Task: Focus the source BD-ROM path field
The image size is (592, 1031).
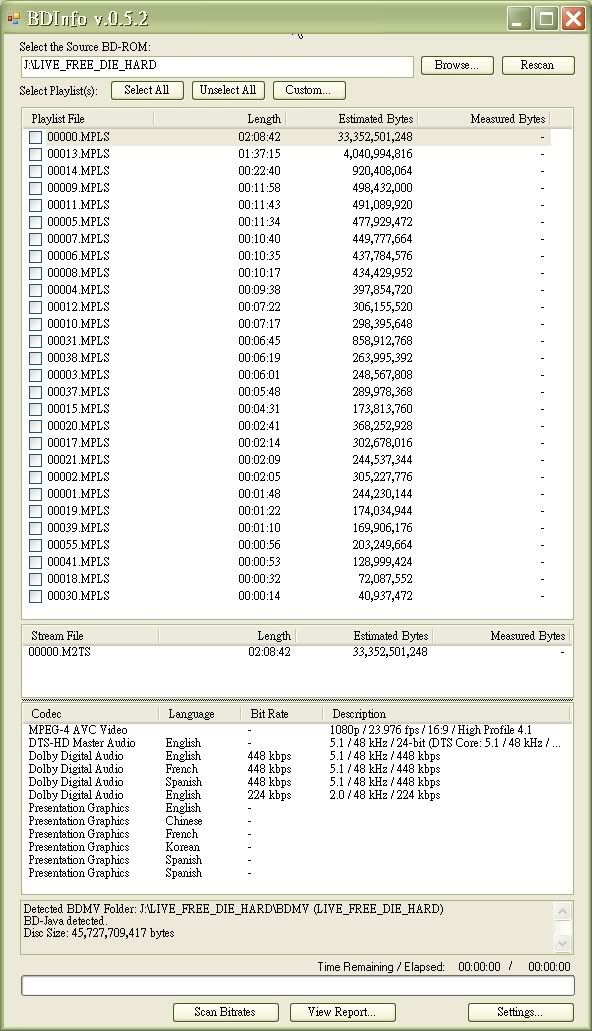Action: pyautogui.click(x=217, y=66)
